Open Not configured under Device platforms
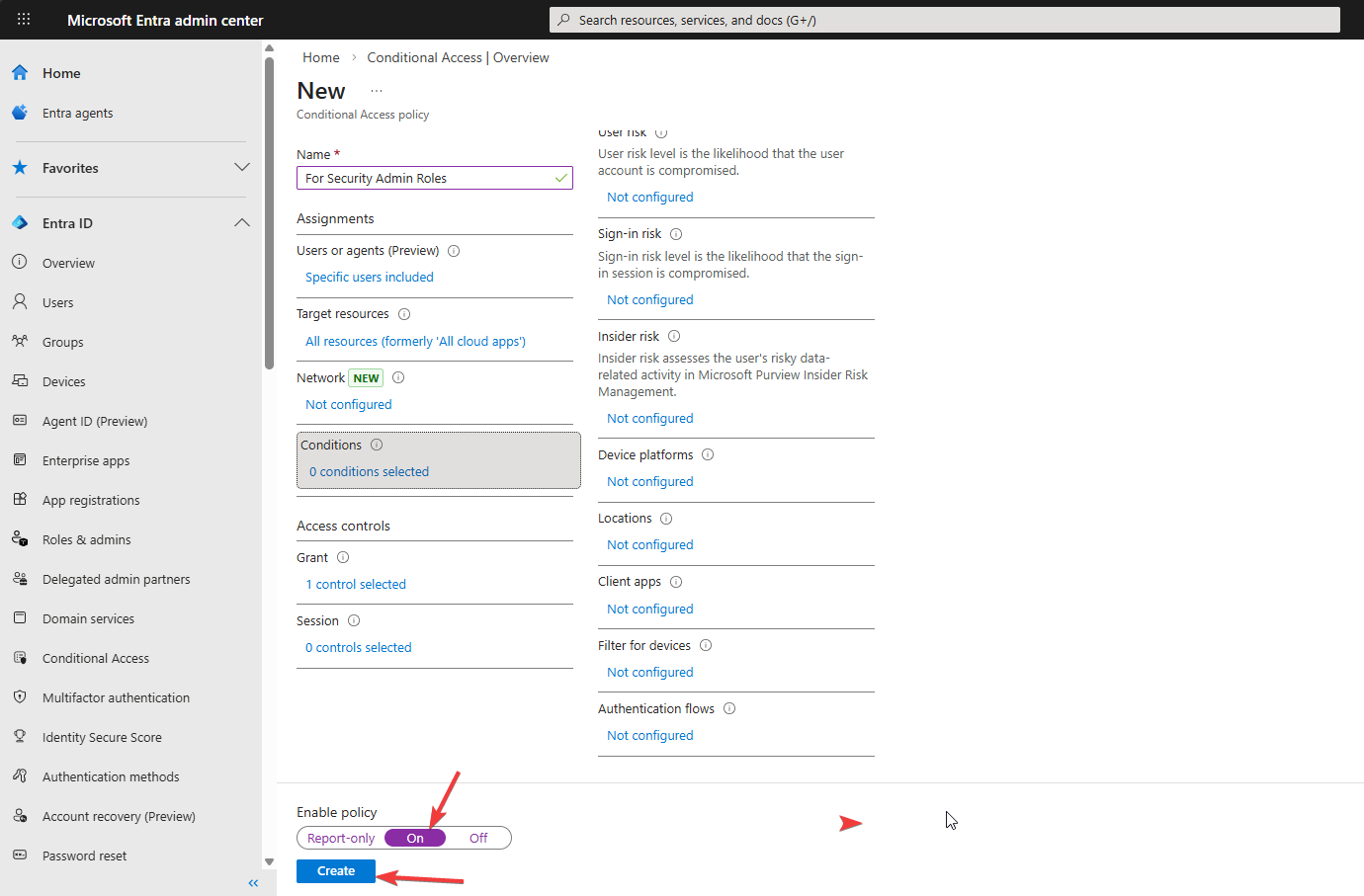 click(650, 482)
